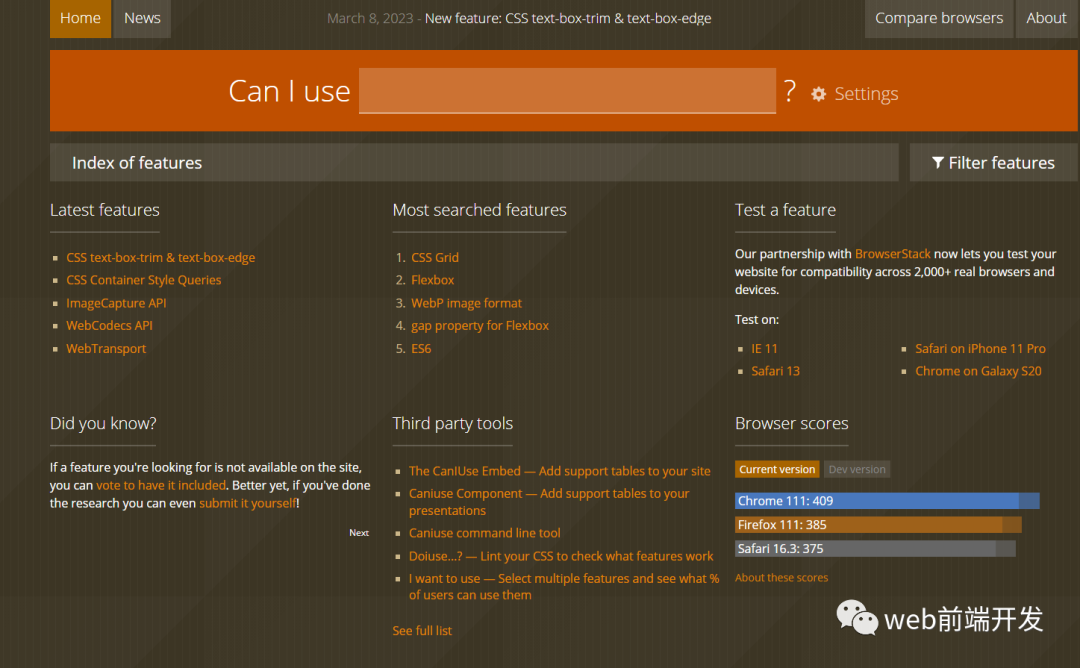This screenshot has height=668, width=1080.
Task: Open Compare browsers page
Action: tap(939, 18)
